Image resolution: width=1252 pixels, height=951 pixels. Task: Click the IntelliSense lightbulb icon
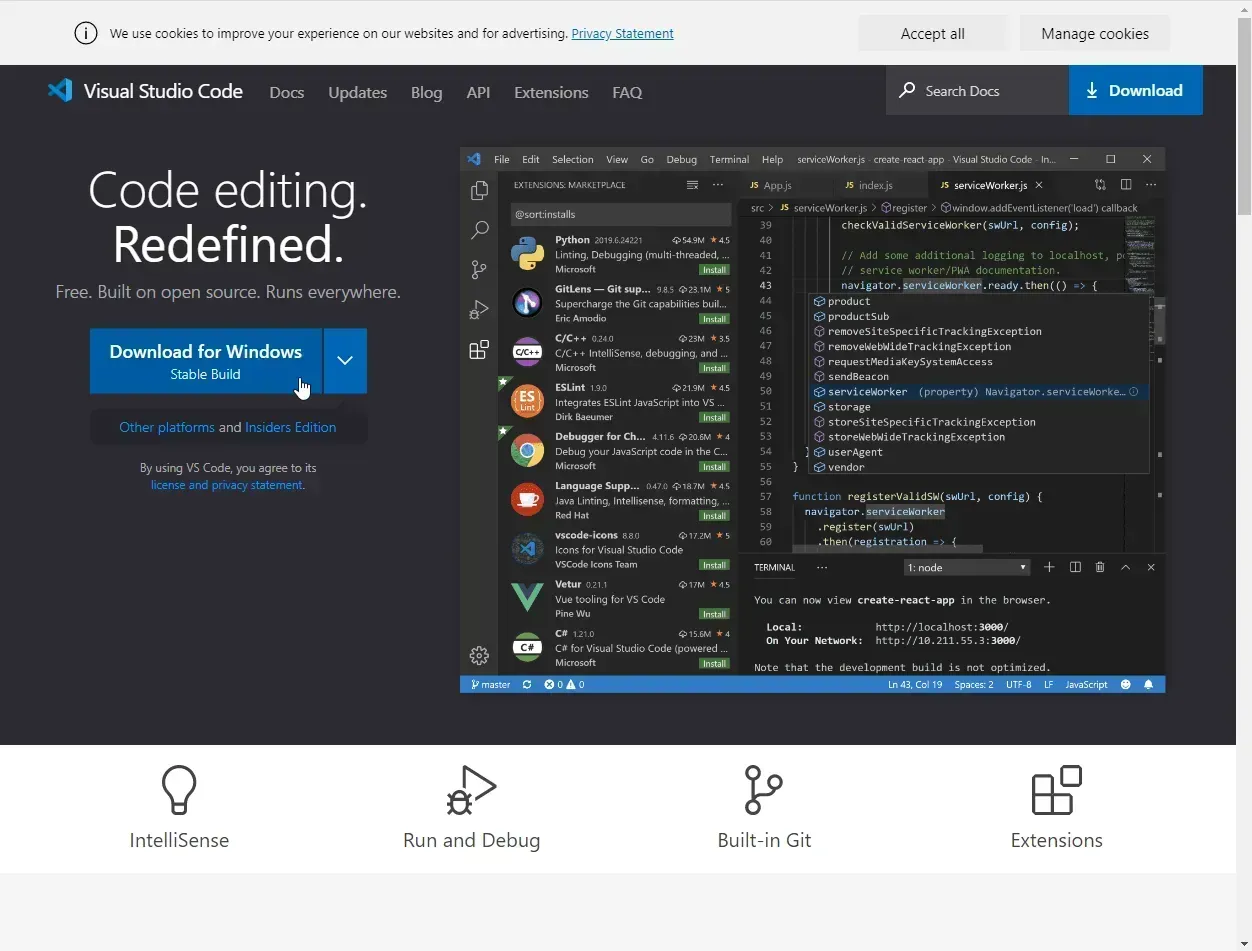(x=179, y=790)
